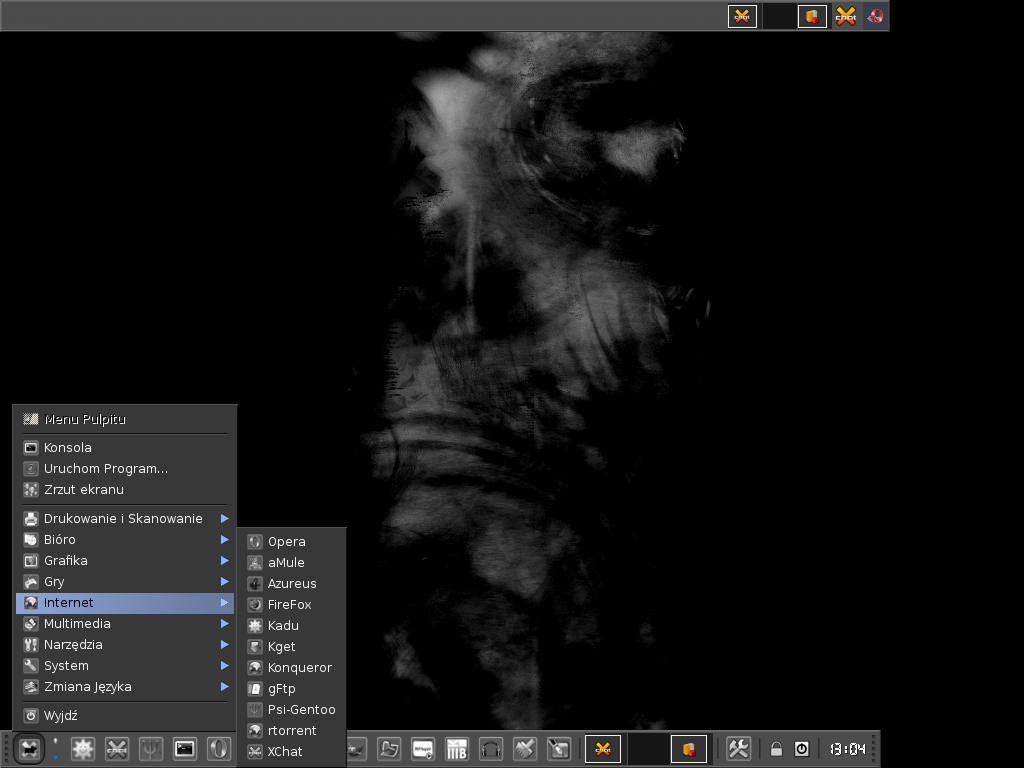Open Azureus from the Internet submenu
1024x768 pixels.
(x=291, y=583)
